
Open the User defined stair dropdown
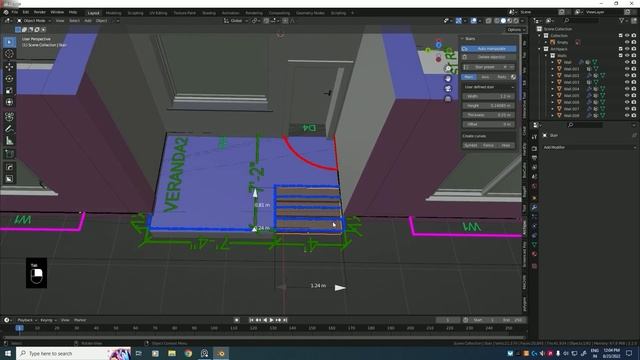tap(489, 87)
